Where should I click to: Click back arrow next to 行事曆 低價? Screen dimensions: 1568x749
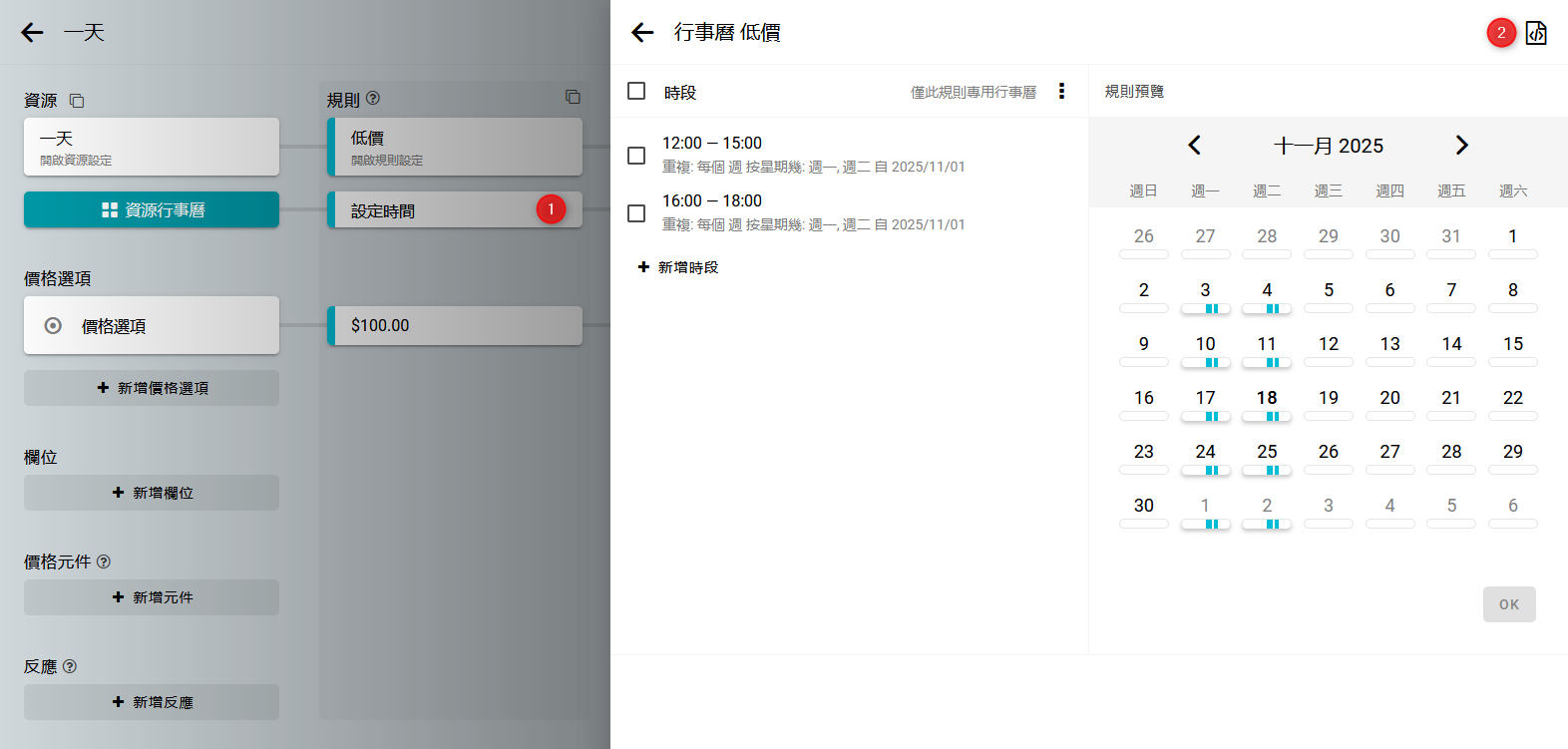[x=642, y=33]
